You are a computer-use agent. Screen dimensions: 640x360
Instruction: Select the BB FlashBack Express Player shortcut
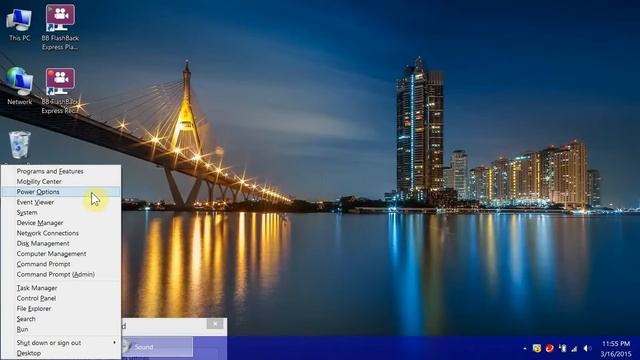pyautogui.click(x=60, y=27)
